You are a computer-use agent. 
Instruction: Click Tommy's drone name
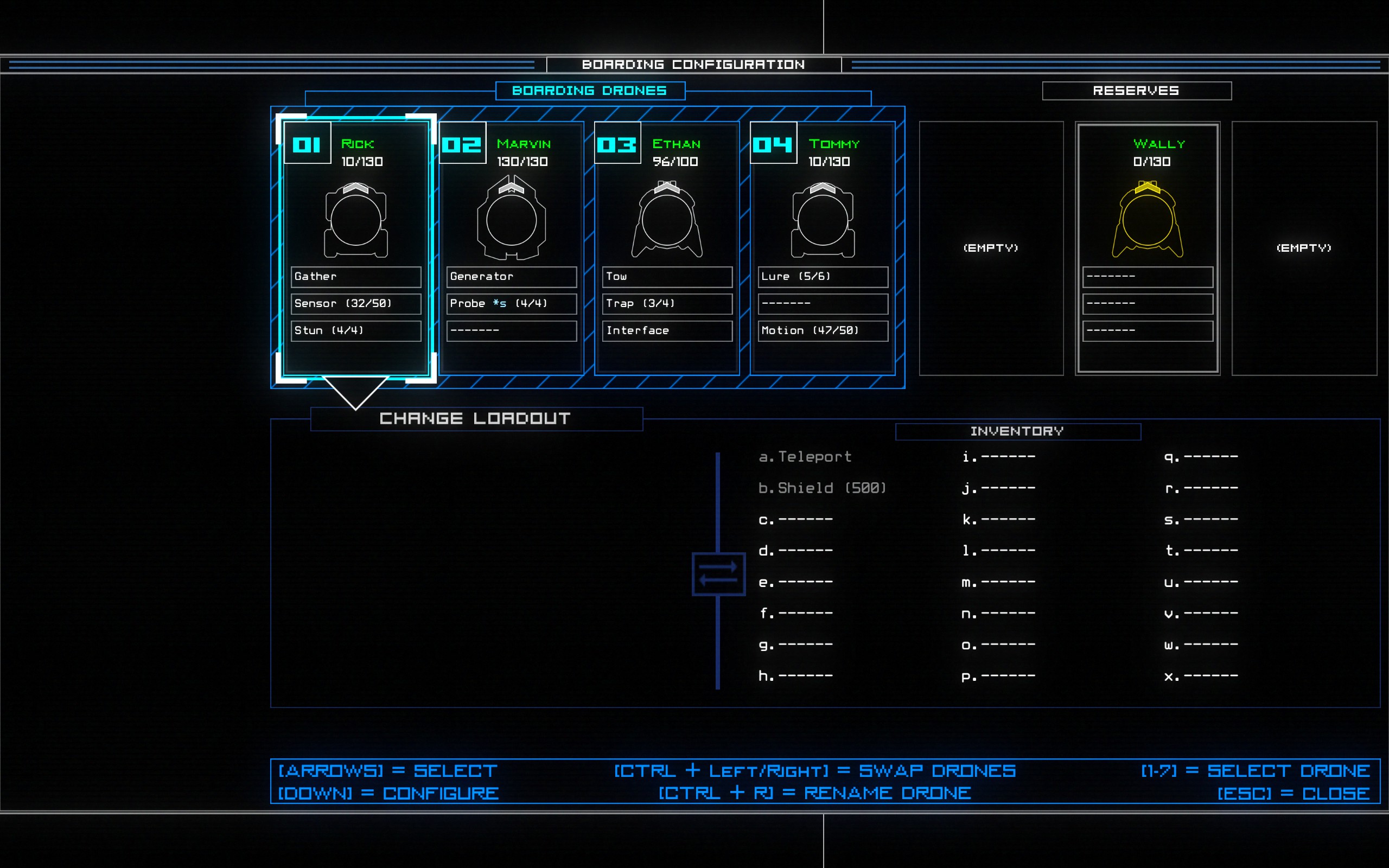coord(834,144)
